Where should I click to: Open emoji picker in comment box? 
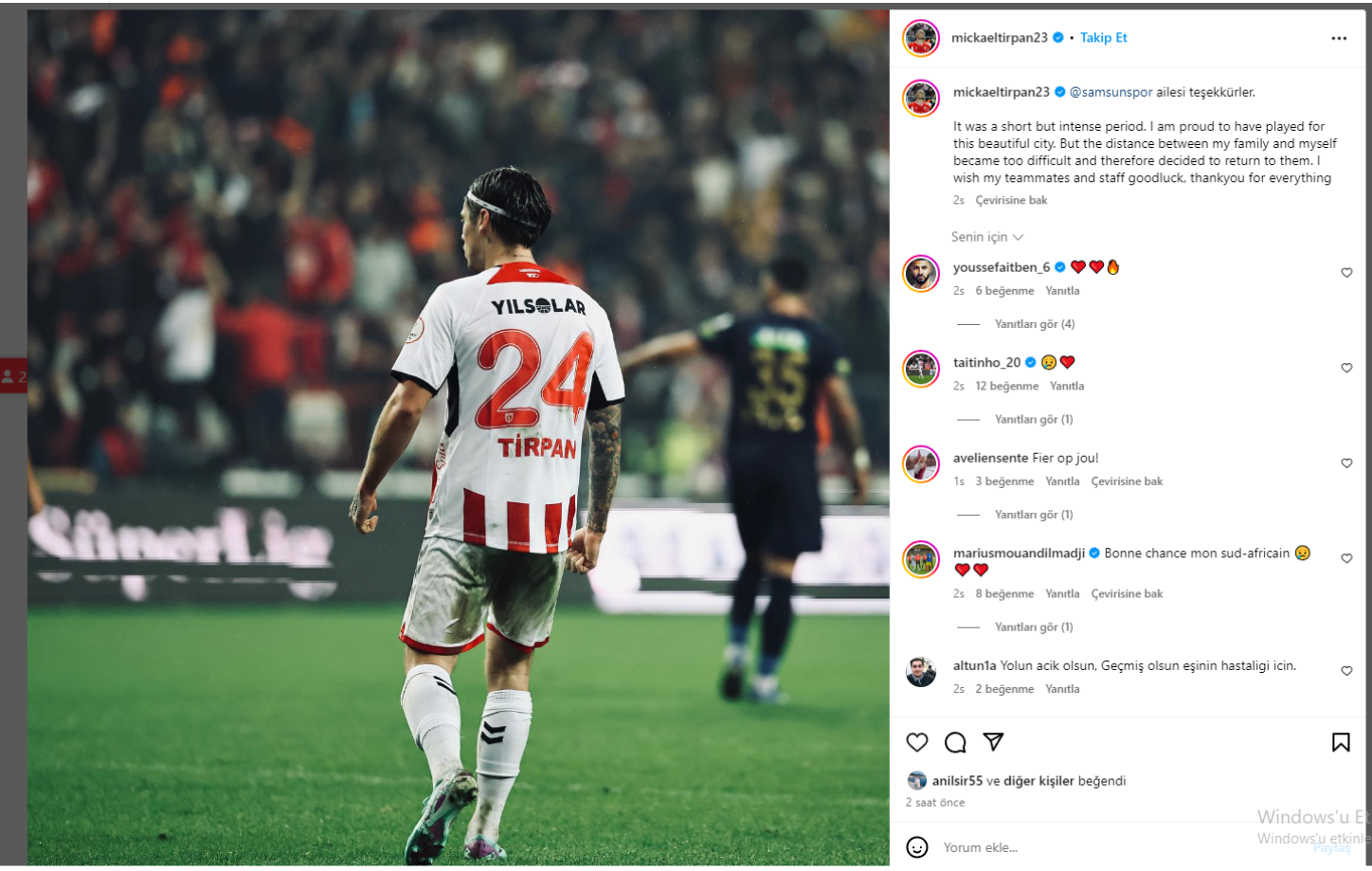point(917,847)
